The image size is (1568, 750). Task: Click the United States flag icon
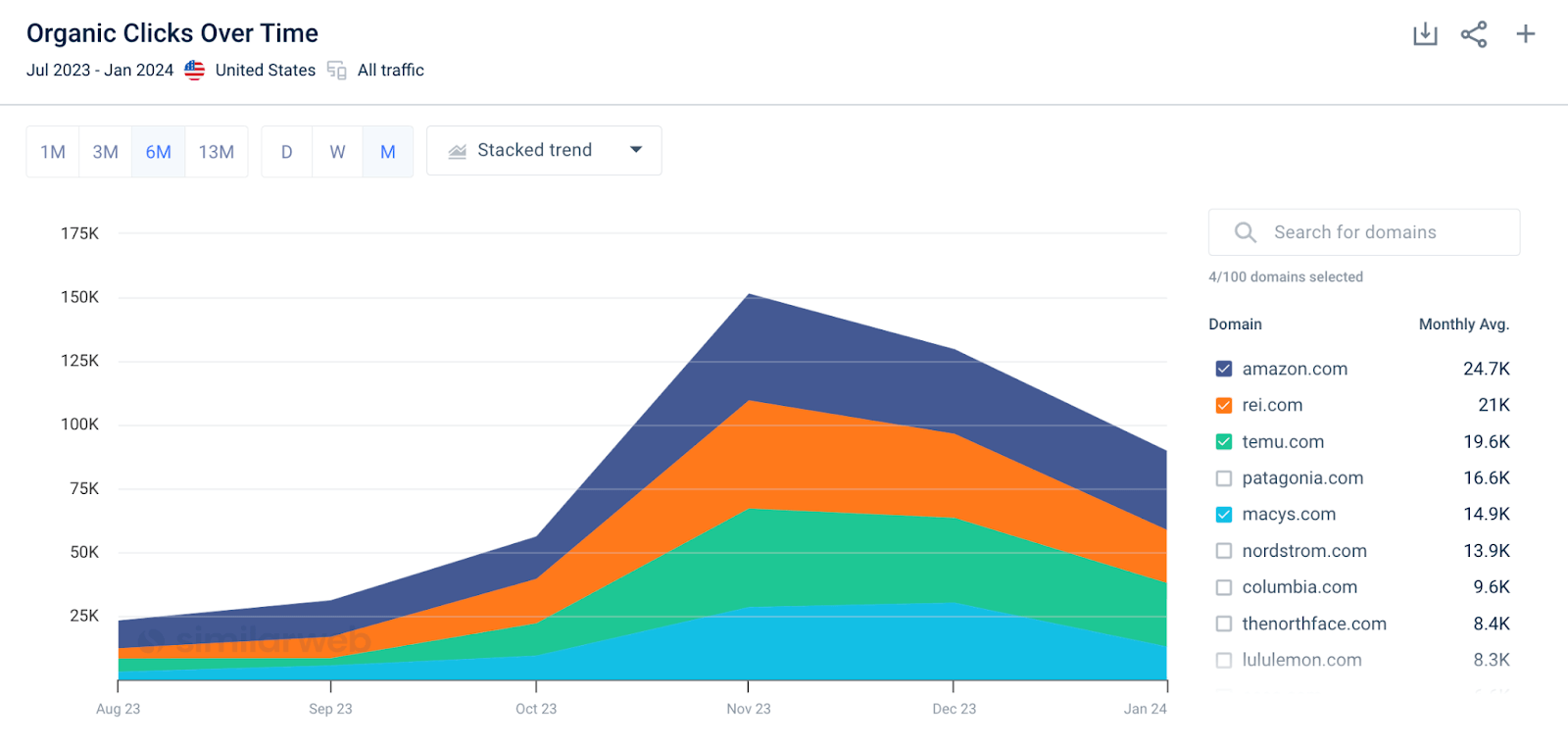(195, 71)
